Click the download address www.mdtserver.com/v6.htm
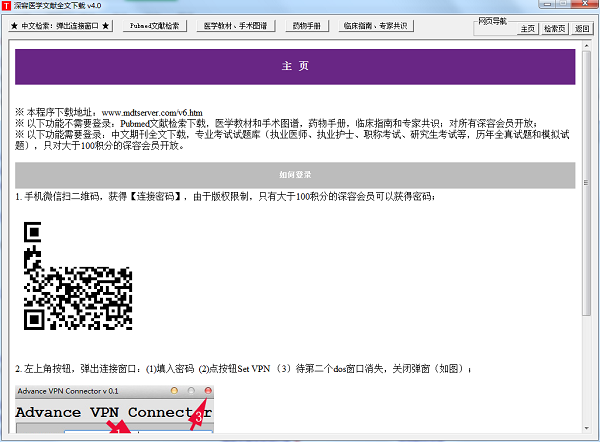The width and height of the screenshot is (600, 442). [152, 113]
